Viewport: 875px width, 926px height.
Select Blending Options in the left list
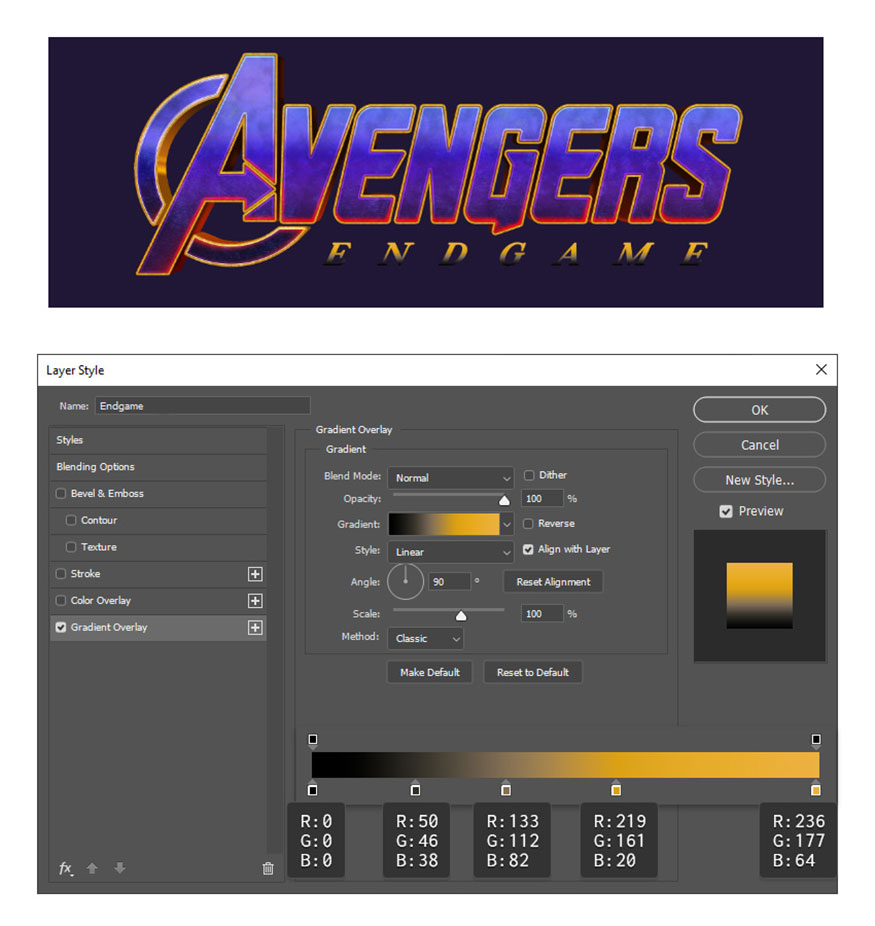pos(96,467)
